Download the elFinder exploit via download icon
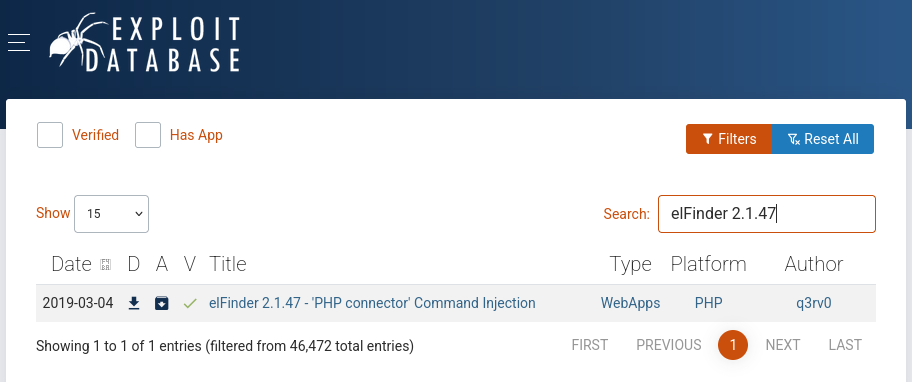 click(x=134, y=303)
